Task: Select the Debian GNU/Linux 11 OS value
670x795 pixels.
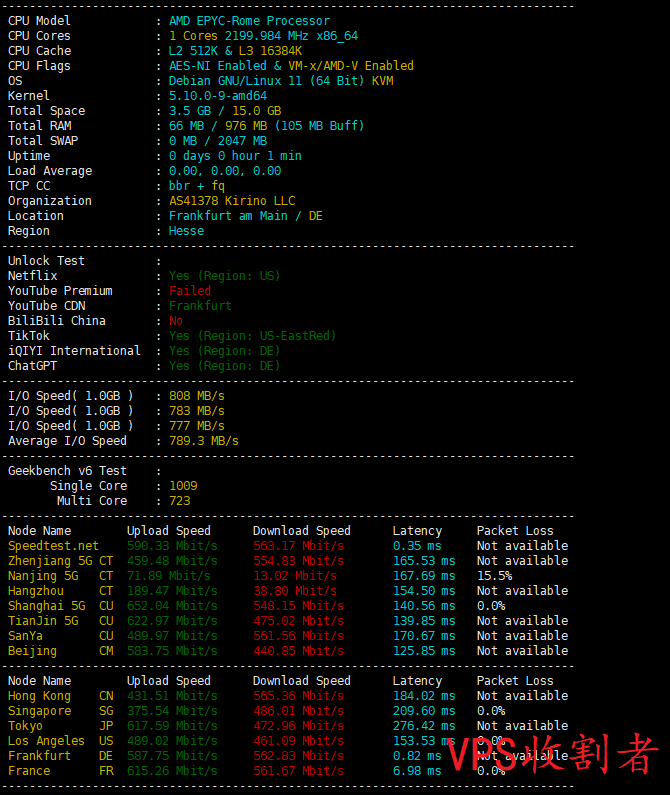Action: (281, 81)
